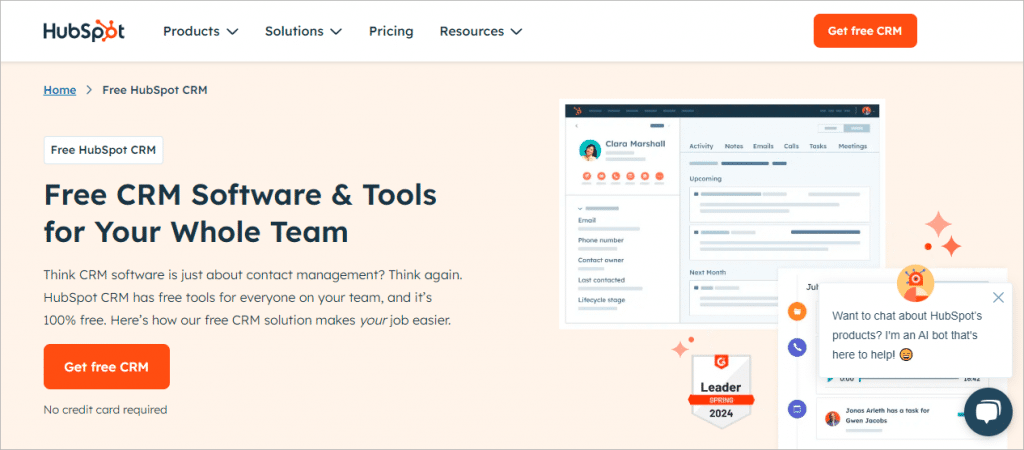Click the hero Get free CRM button
Viewport: 1024px width, 450px height.
pos(106,366)
